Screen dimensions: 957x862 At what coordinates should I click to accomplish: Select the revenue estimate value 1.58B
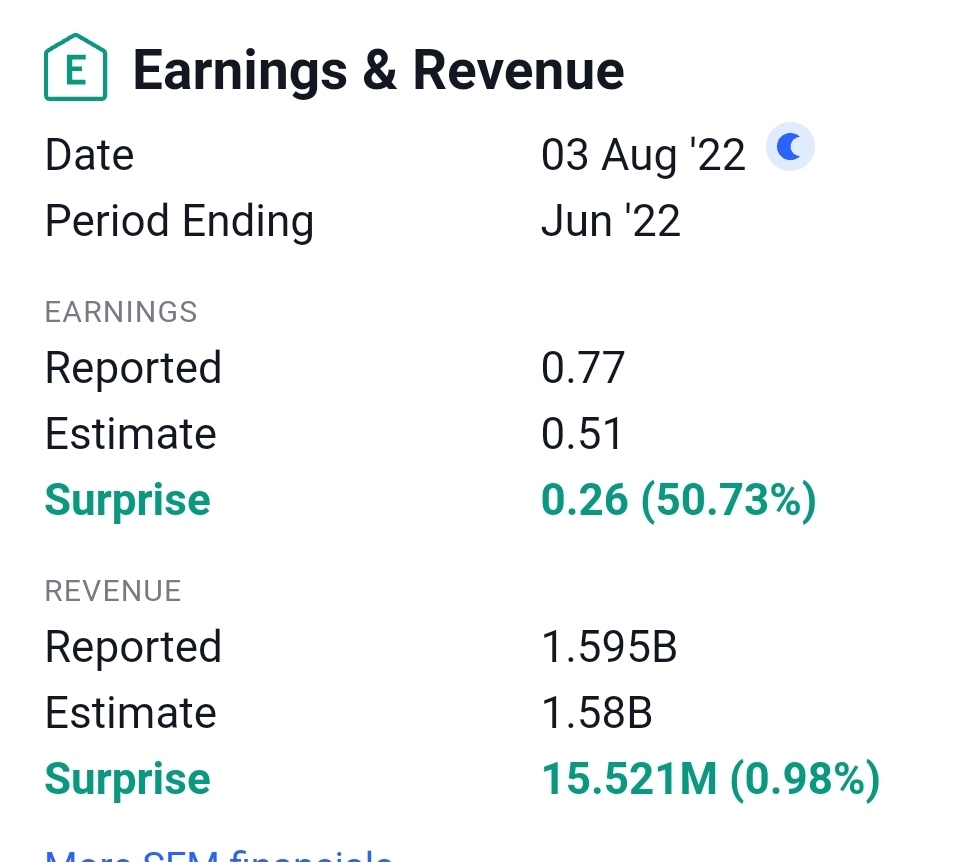coord(596,713)
